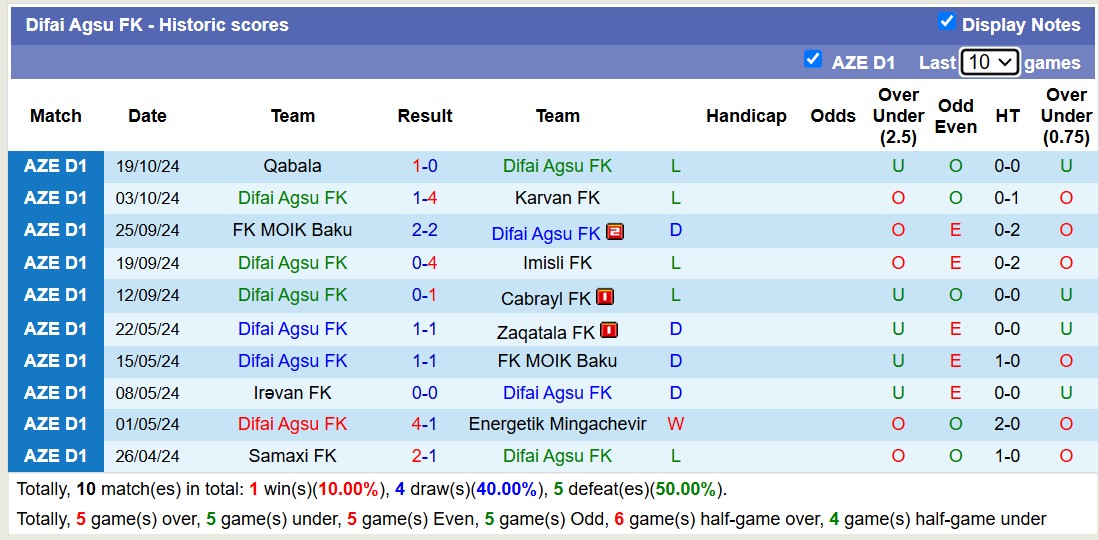This screenshot has height=540, width=1099.
Task: Toggle the Display Notes checkbox
Action: (x=946, y=22)
